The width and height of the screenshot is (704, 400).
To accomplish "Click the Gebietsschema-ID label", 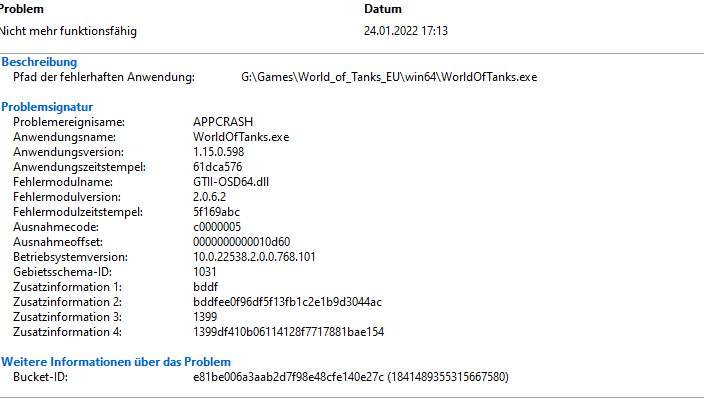I will pos(62,272).
